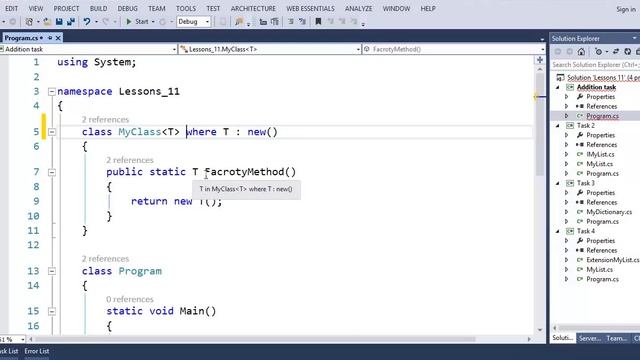Click the Find in Files icon
The height and width of the screenshot is (360, 640).
click(239, 22)
